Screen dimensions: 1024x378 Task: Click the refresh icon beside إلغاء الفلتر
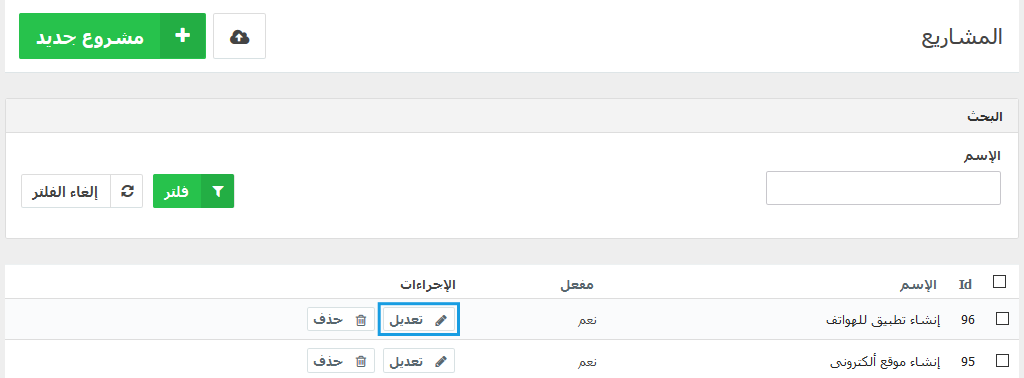[x=127, y=191]
